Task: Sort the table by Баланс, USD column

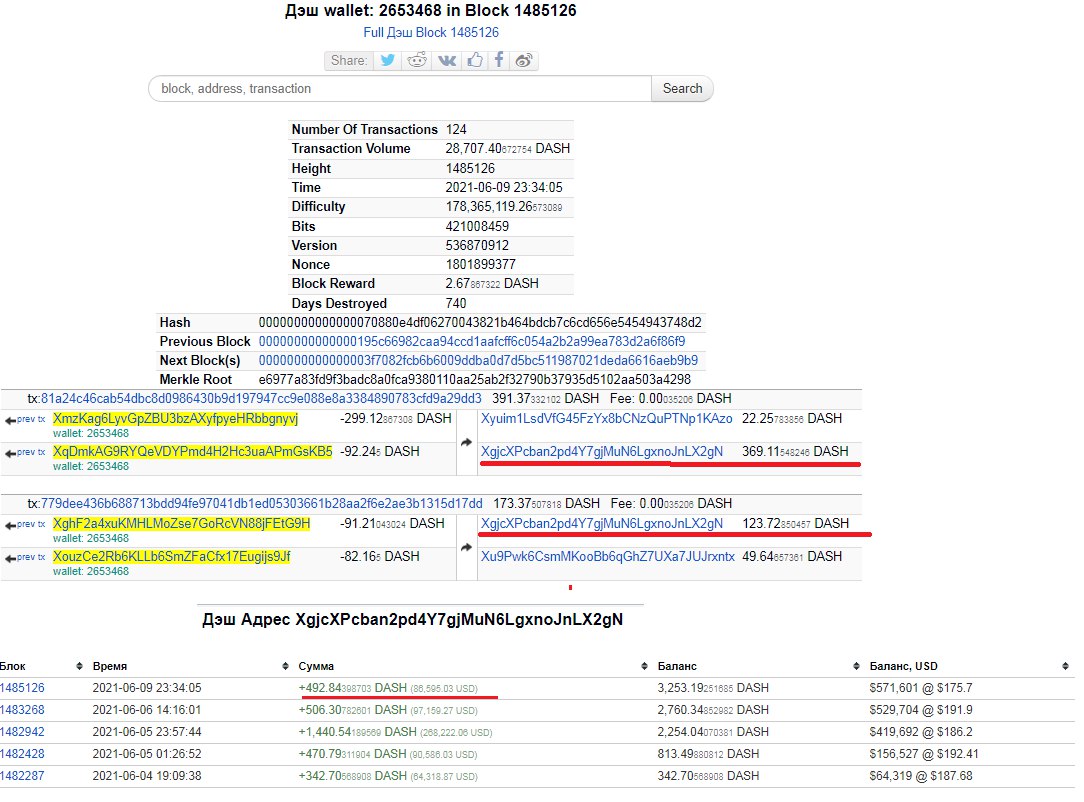Action: click(x=1065, y=666)
